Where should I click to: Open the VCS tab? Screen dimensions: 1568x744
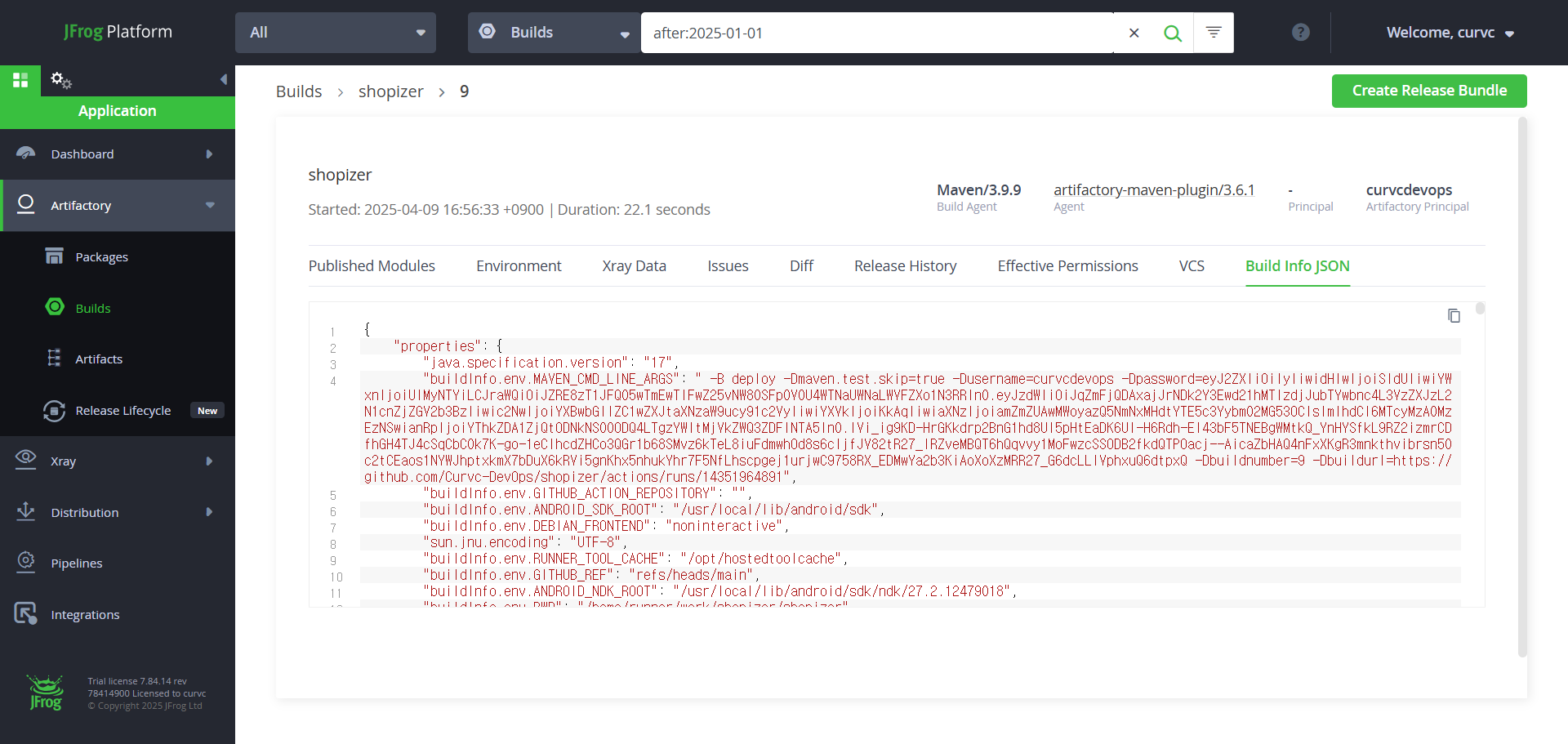(x=1192, y=265)
